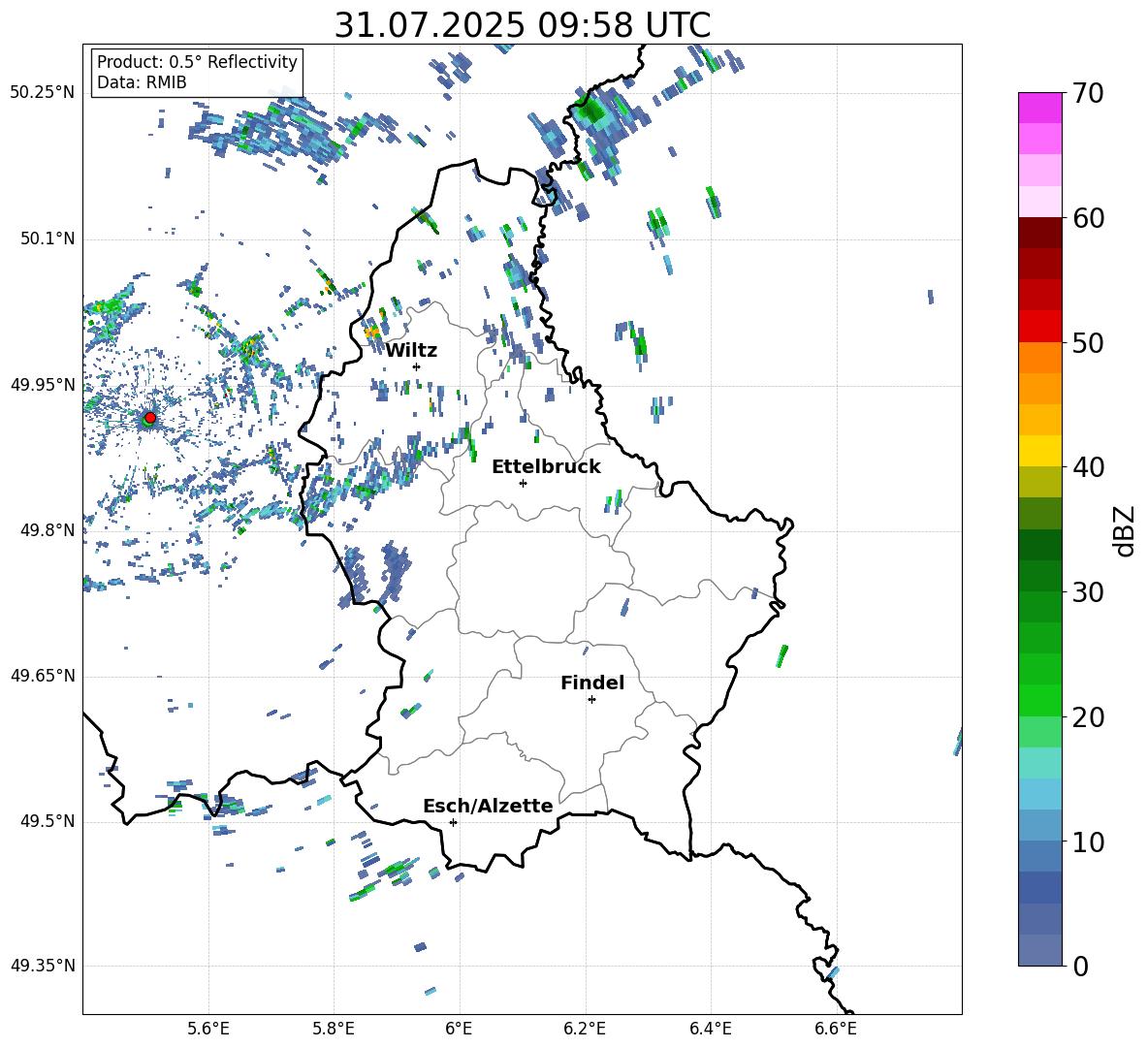1148x1048 pixels.
Task: Click the colorbar tick label 40
Action: [1088, 467]
